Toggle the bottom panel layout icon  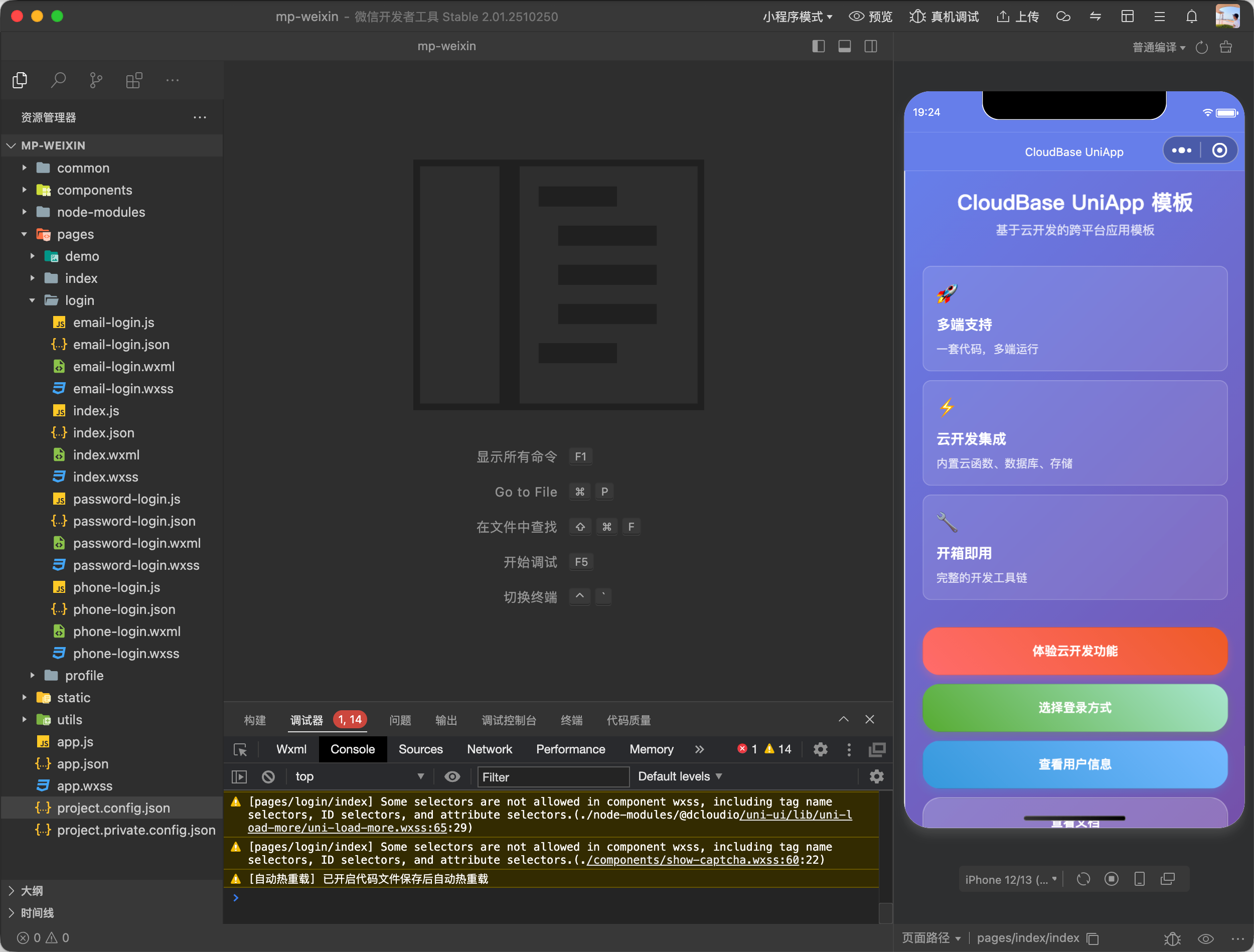pyautogui.click(x=844, y=46)
